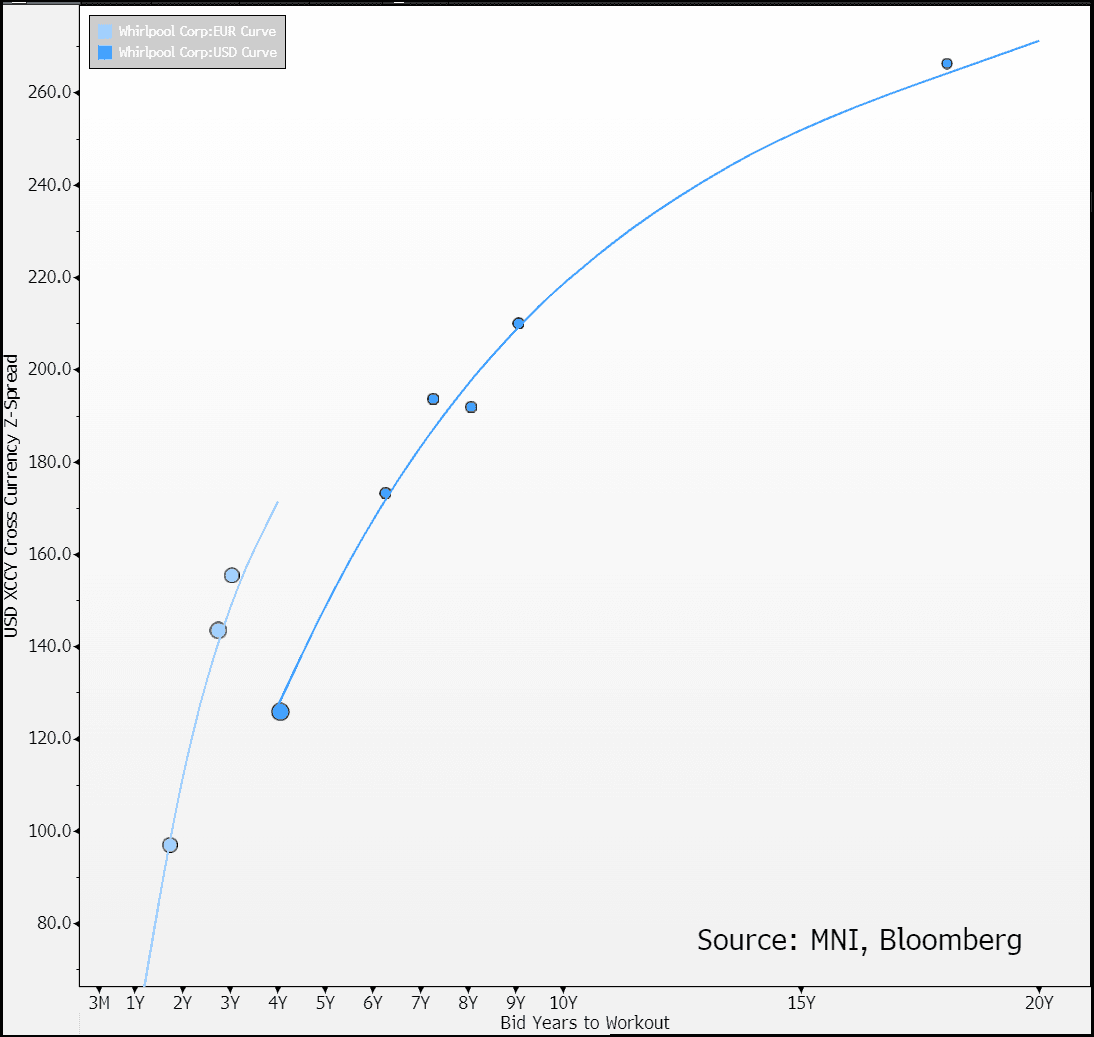This screenshot has height=1037, width=1094.
Task: Click the 3M tick label on x-axis
Action: (99, 1002)
